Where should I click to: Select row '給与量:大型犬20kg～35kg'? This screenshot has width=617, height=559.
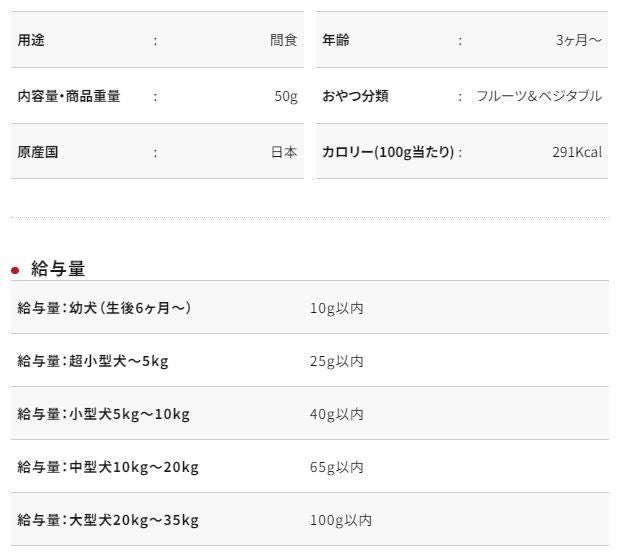[310, 519]
